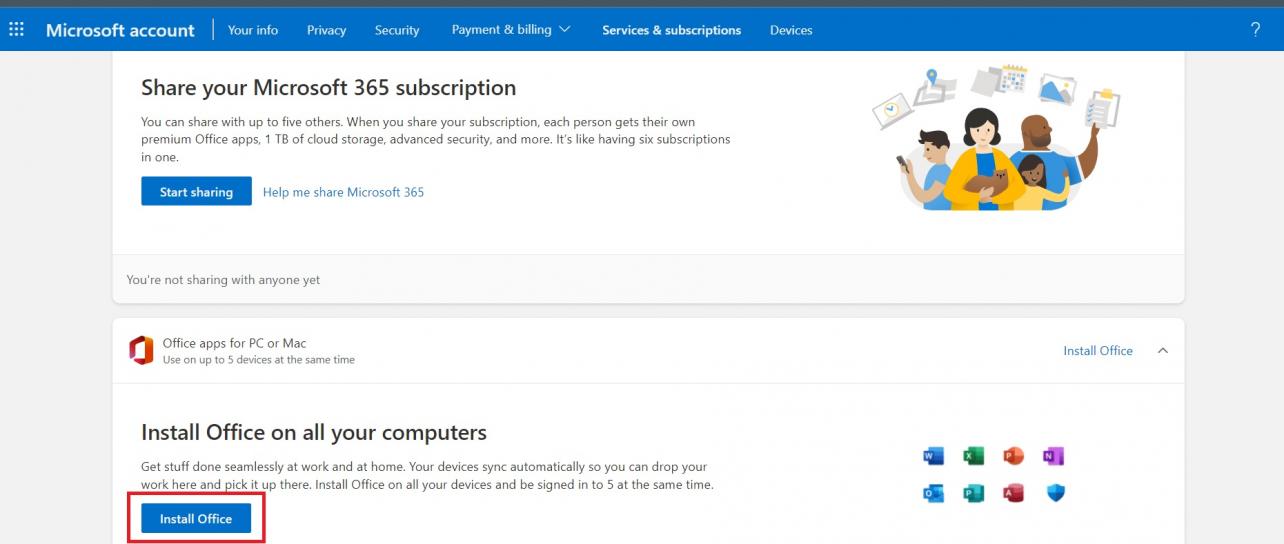Viewport: 1284px width, 544px height.
Task: Click the Access app icon
Action: tap(1013, 493)
